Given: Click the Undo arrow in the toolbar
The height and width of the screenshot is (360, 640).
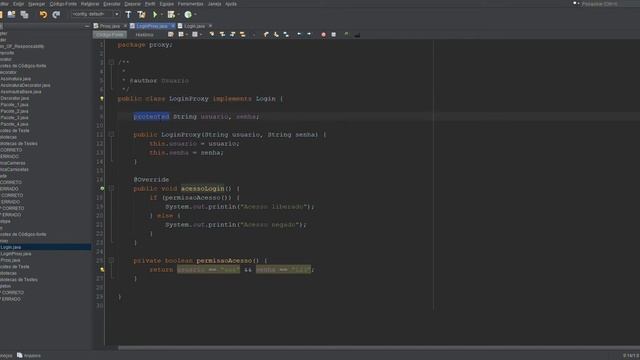Looking at the screenshot, I should [x=43, y=15].
